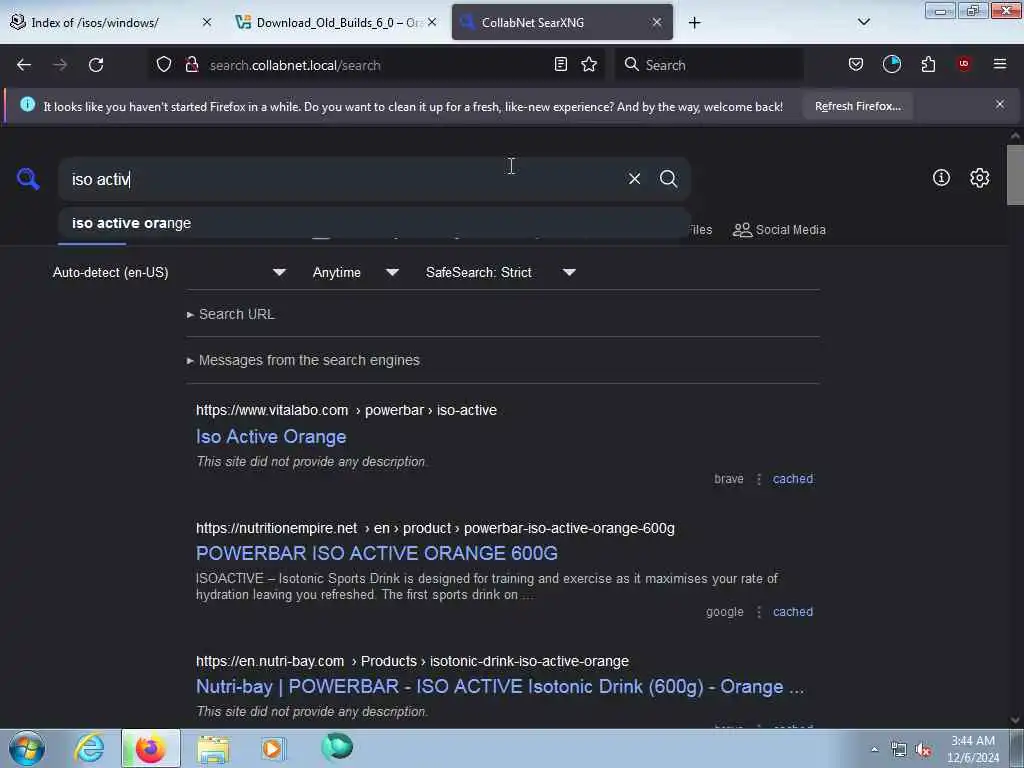Click the vitalabo.com result URL

[x=346, y=410]
